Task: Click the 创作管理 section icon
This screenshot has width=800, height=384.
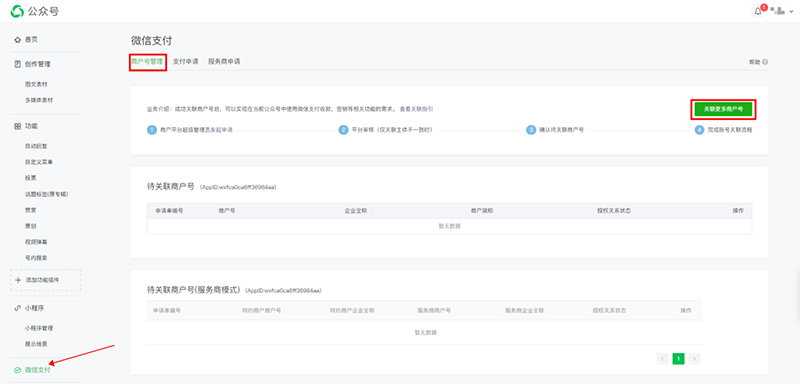Action: [x=18, y=64]
